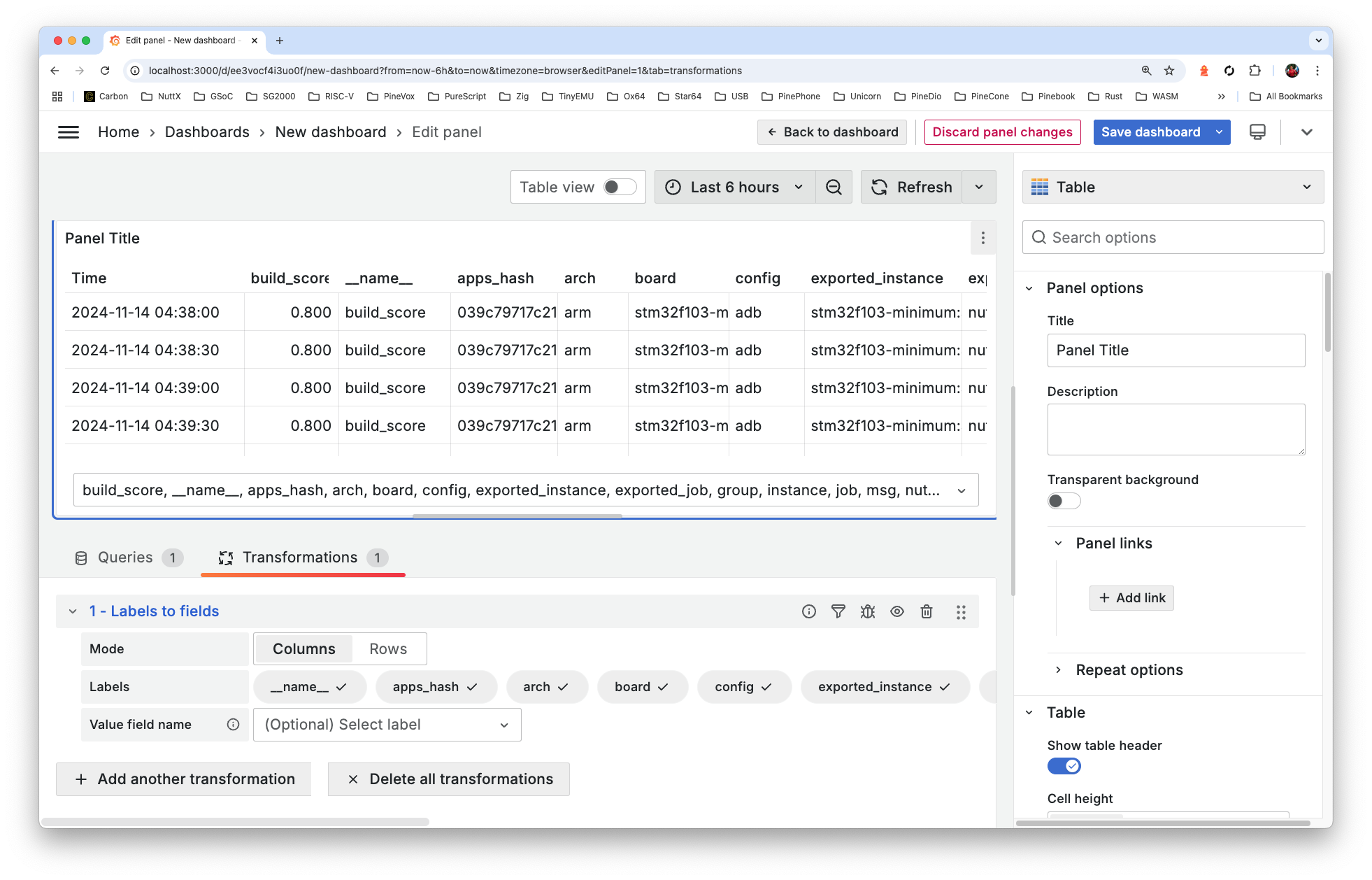Open the Rust bookmarks folder

point(1106,97)
